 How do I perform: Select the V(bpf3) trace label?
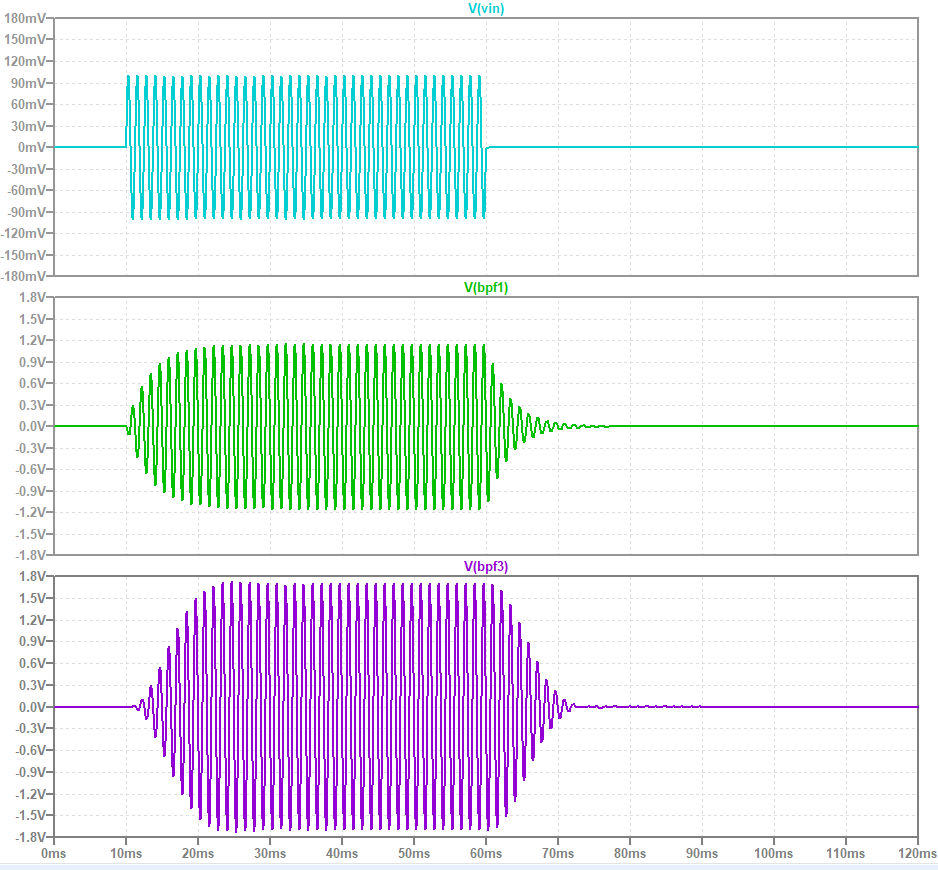[x=485, y=567]
